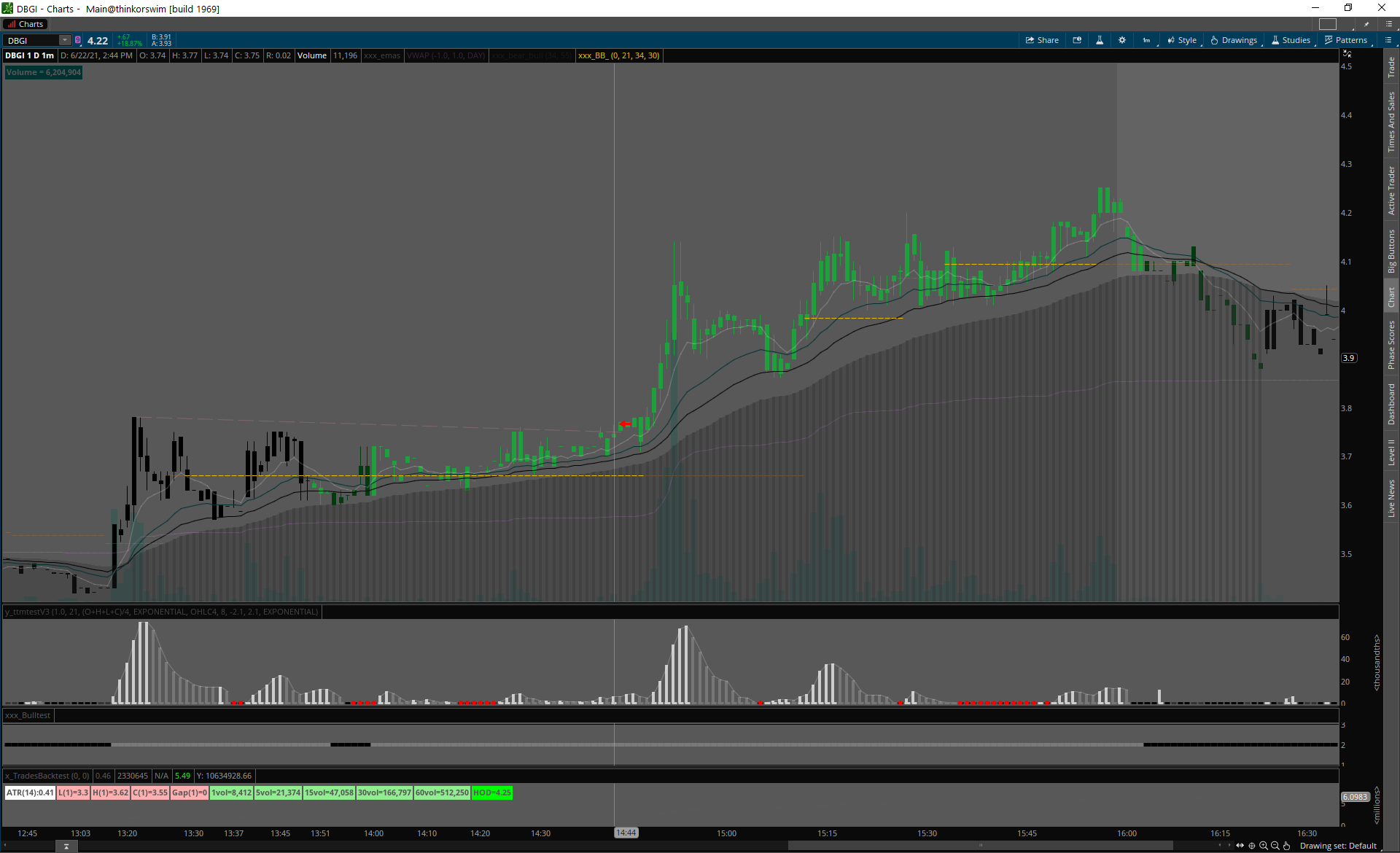Open the 1m timeframe dropdown

click(x=1146, y=40)
